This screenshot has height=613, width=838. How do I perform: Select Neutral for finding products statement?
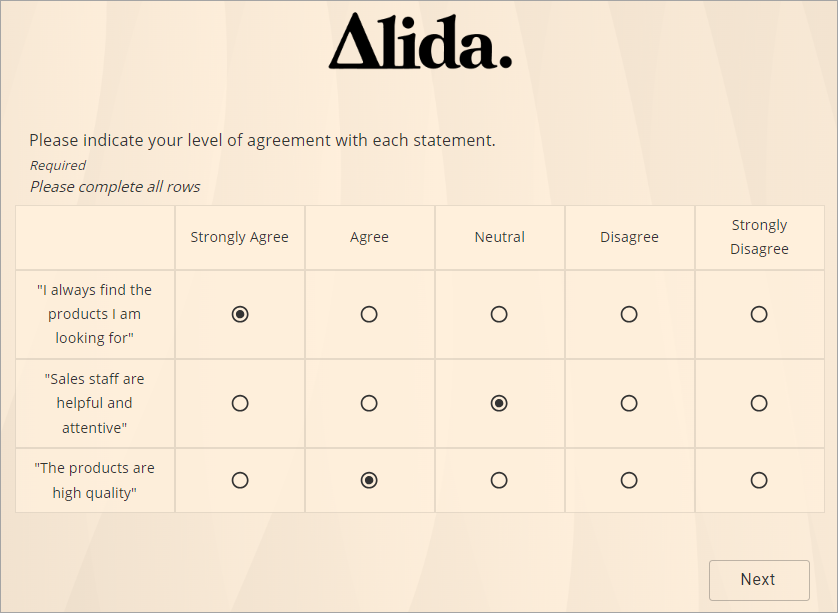pyautogui.click(x=499, y=313)
